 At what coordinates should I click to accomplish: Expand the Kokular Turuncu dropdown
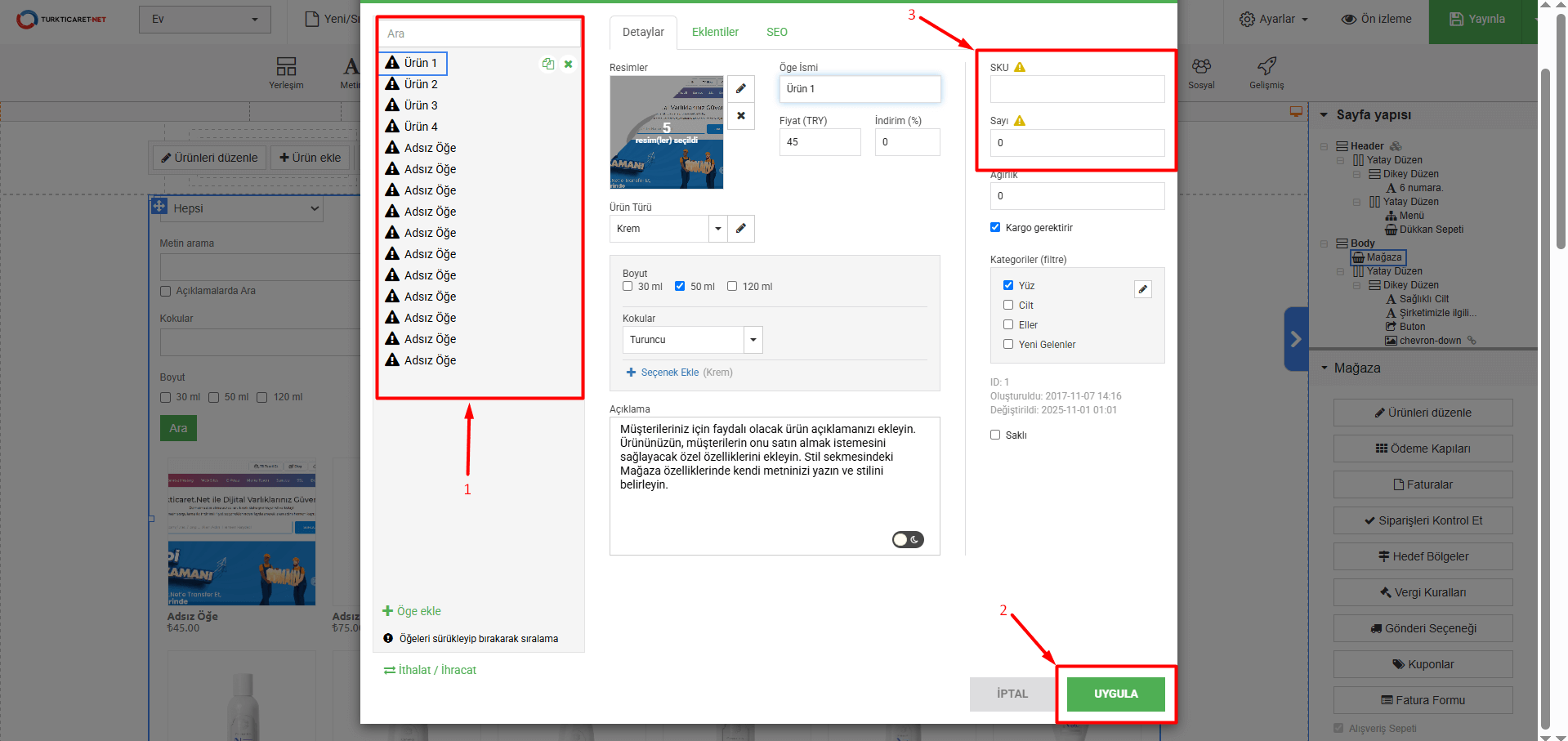753,340
